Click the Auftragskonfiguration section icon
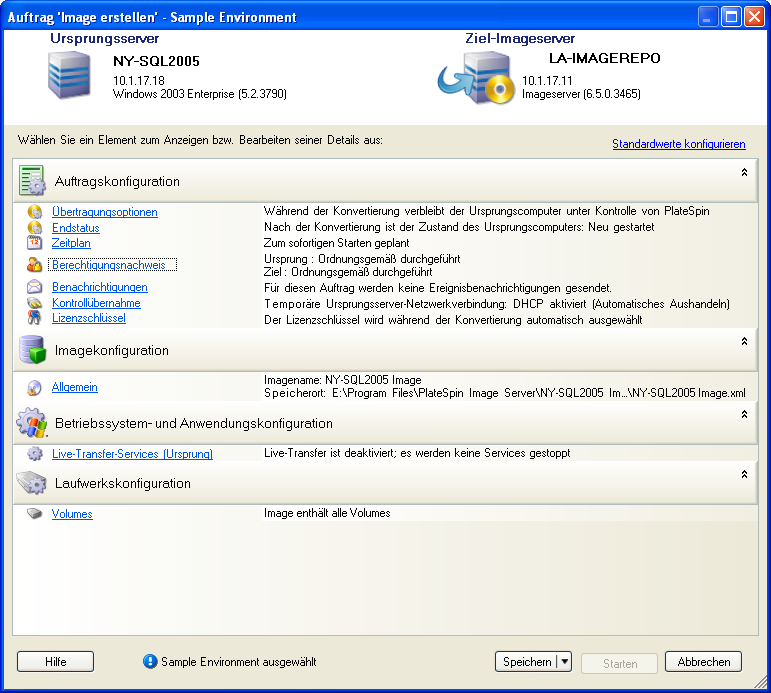771x693 pixels. pyautogui.click(x=32, y=181)
